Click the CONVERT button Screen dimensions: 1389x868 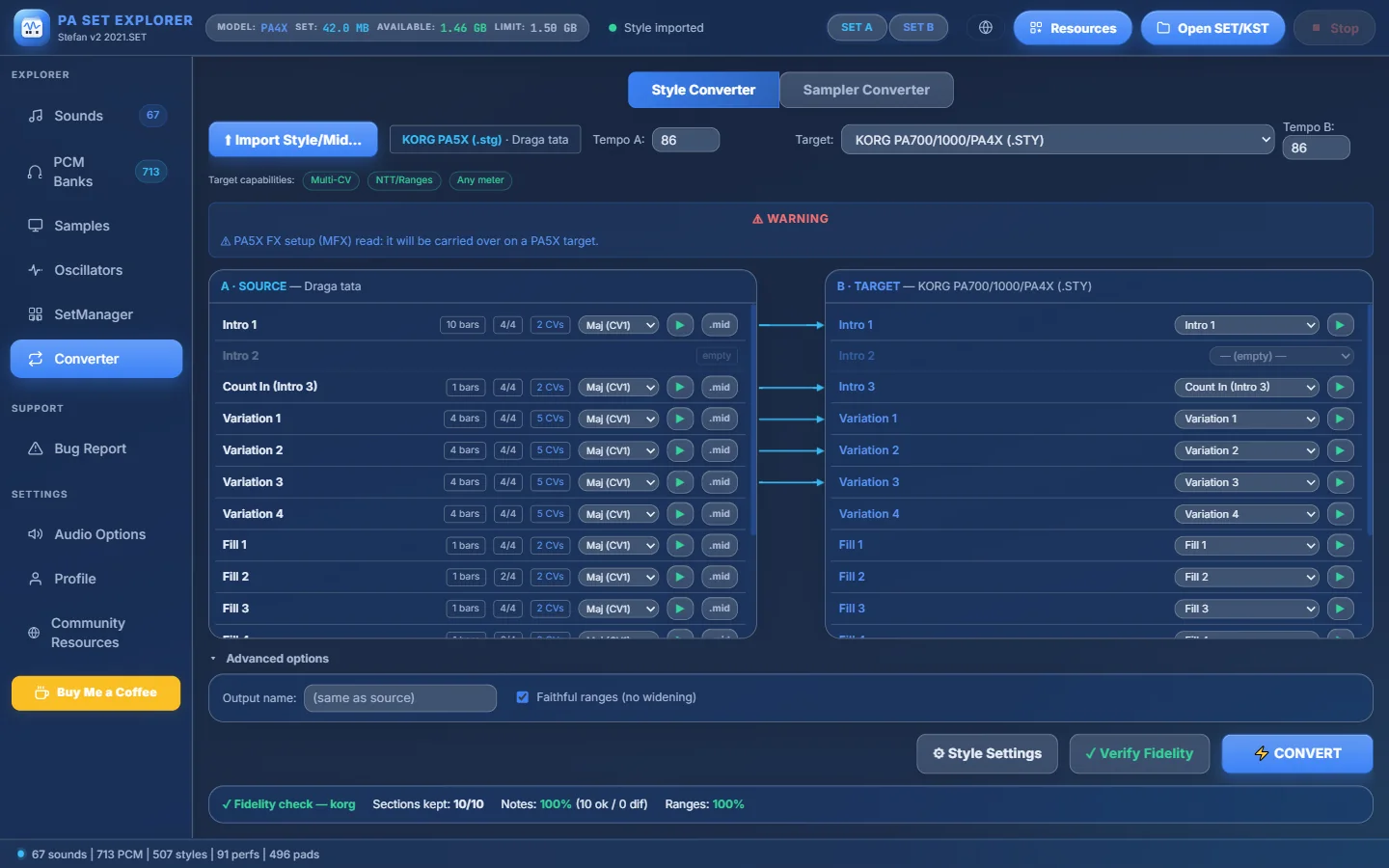[x=1297, y=754]
